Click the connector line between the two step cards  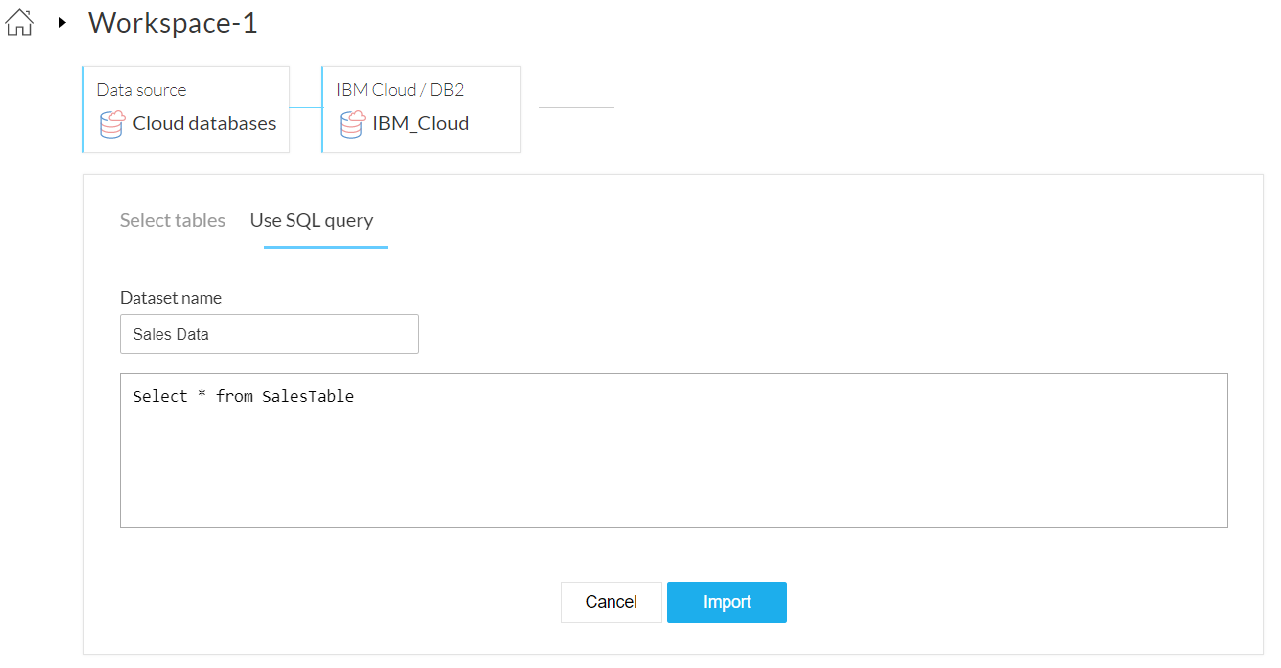click(305, 108)
